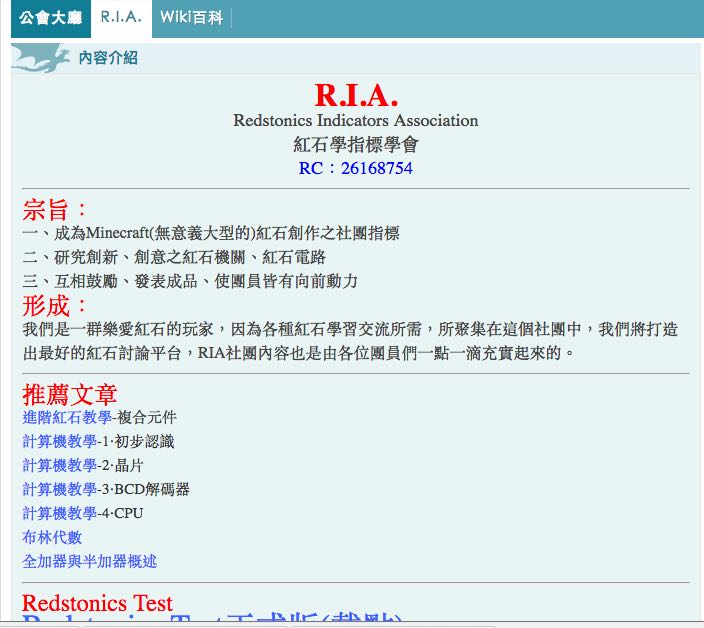Open the 公會大廳 tab
Screen dimensions: 704x628
50,18
